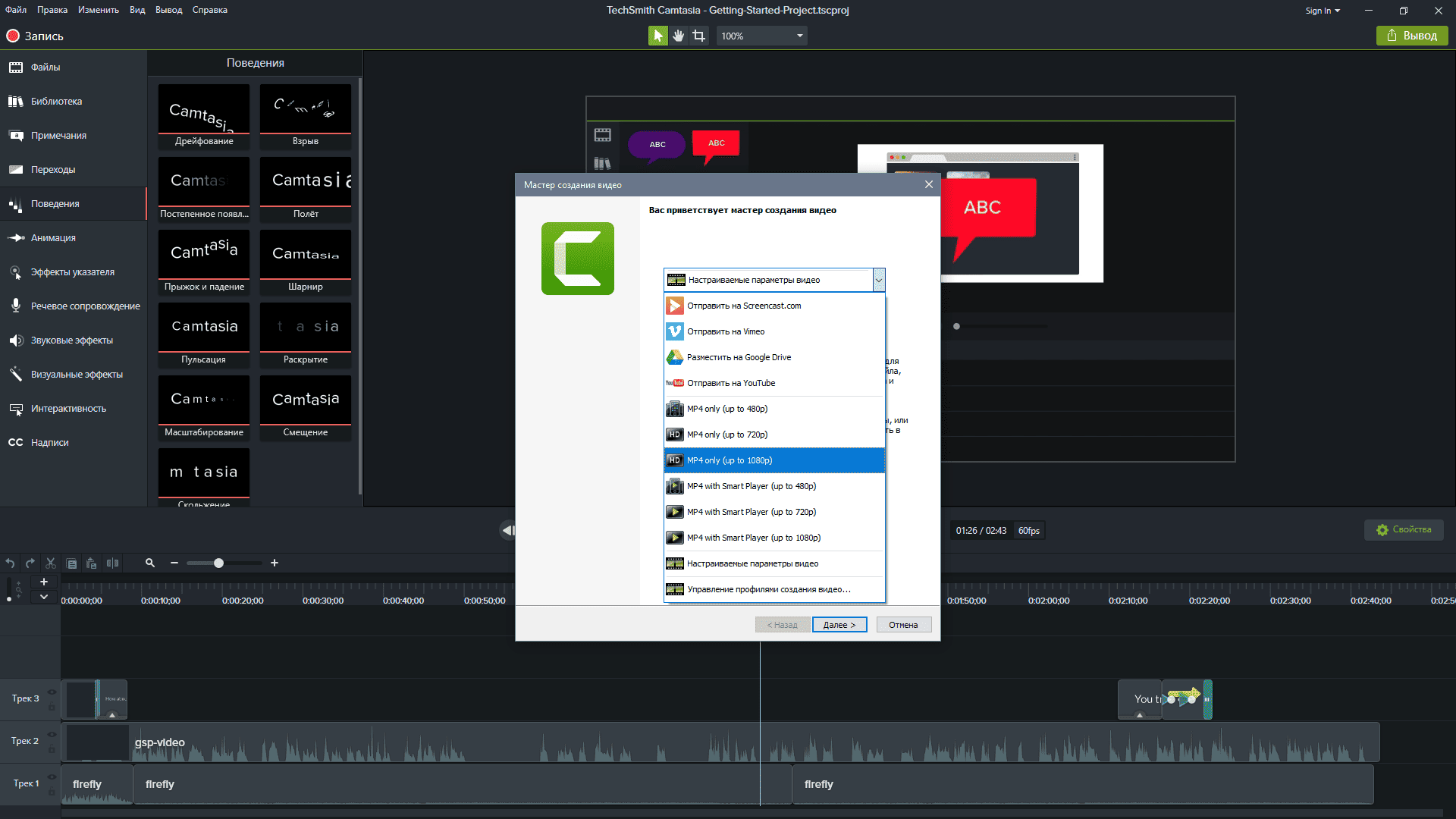Open the Правка menu
The image size is (1456, 819).
tap(52, 10)
